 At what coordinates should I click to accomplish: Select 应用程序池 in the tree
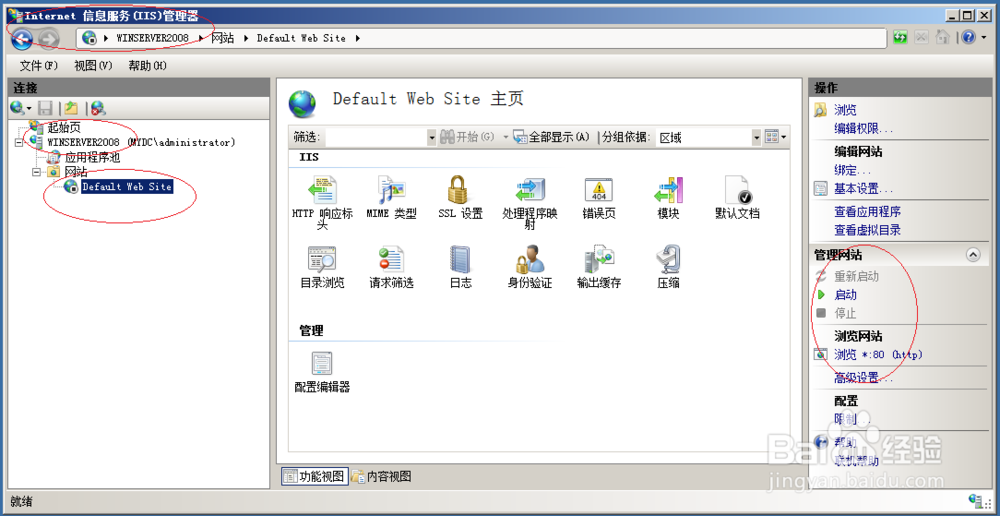click(x=92, y=158)
